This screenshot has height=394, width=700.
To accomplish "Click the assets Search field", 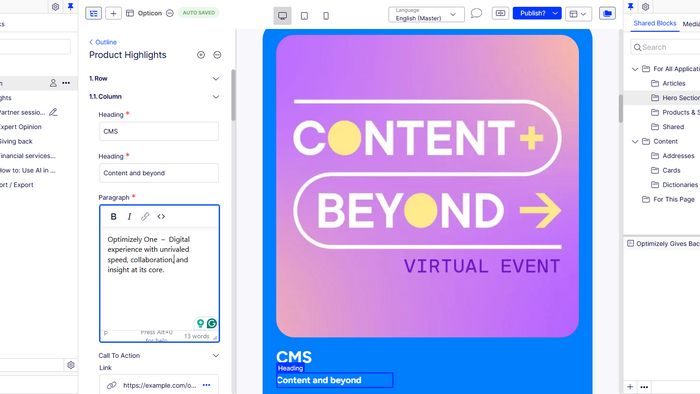I will pos(665,47).
